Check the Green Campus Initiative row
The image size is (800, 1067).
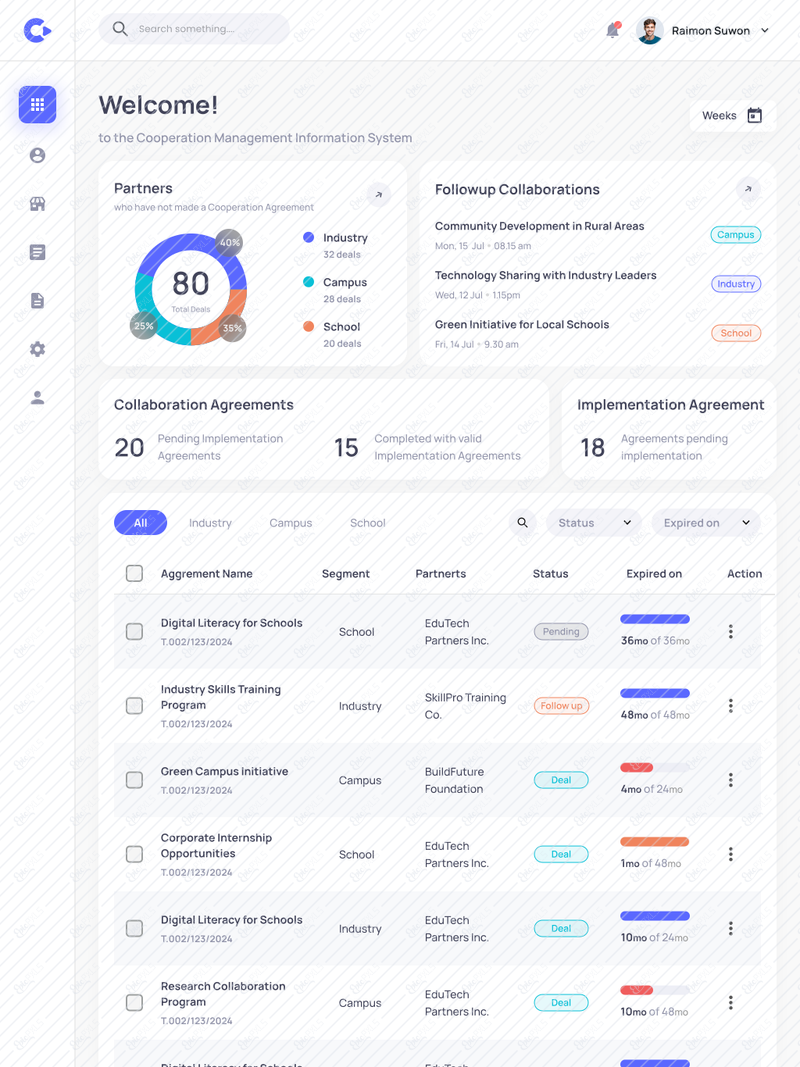(135, 780)
